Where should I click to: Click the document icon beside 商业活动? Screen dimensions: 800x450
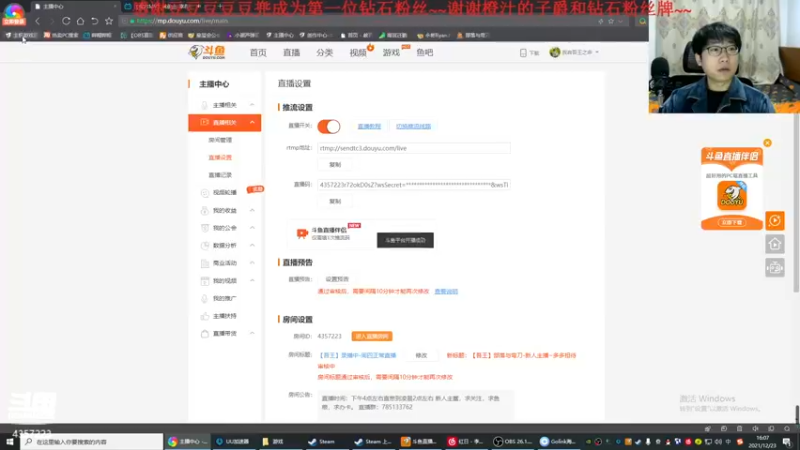click(x=205, y=263)
